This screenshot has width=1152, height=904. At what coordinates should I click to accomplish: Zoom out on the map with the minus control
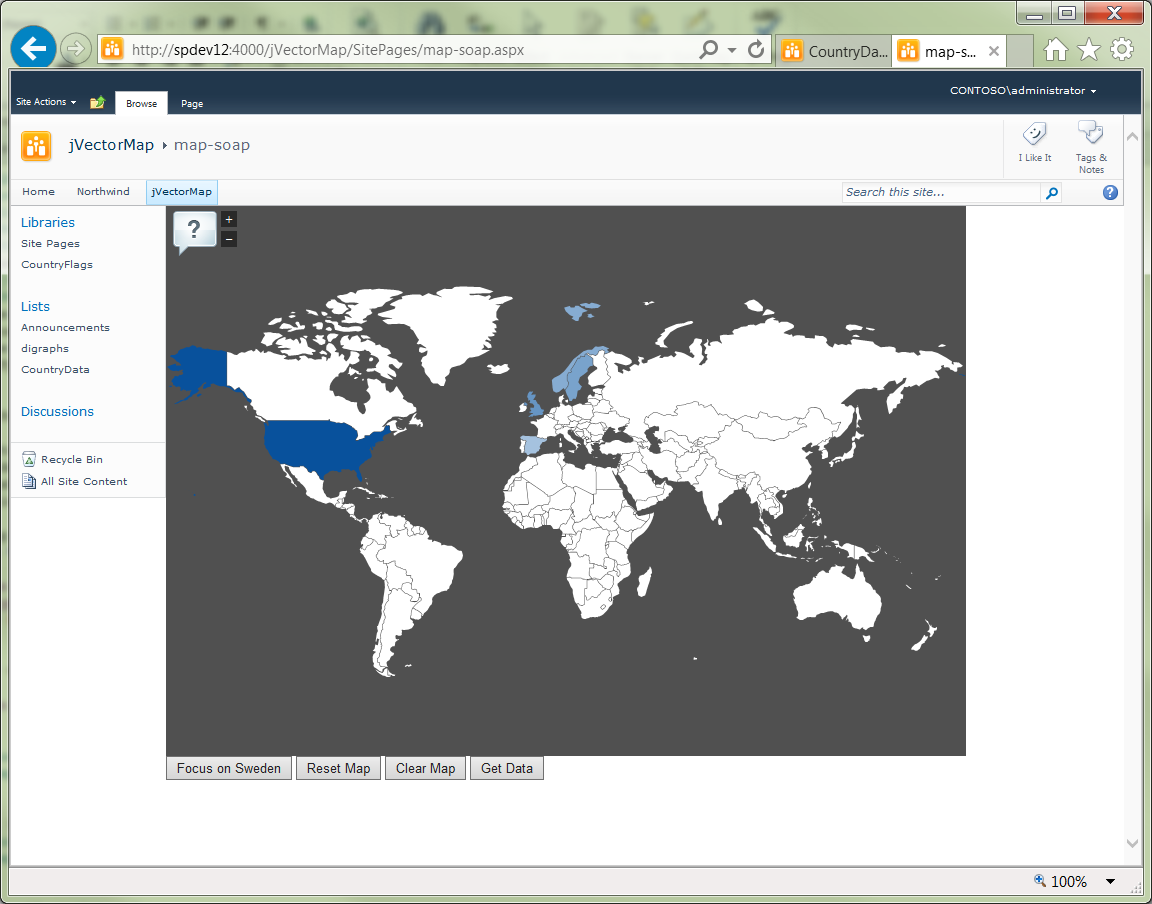[x=228, y=238]
